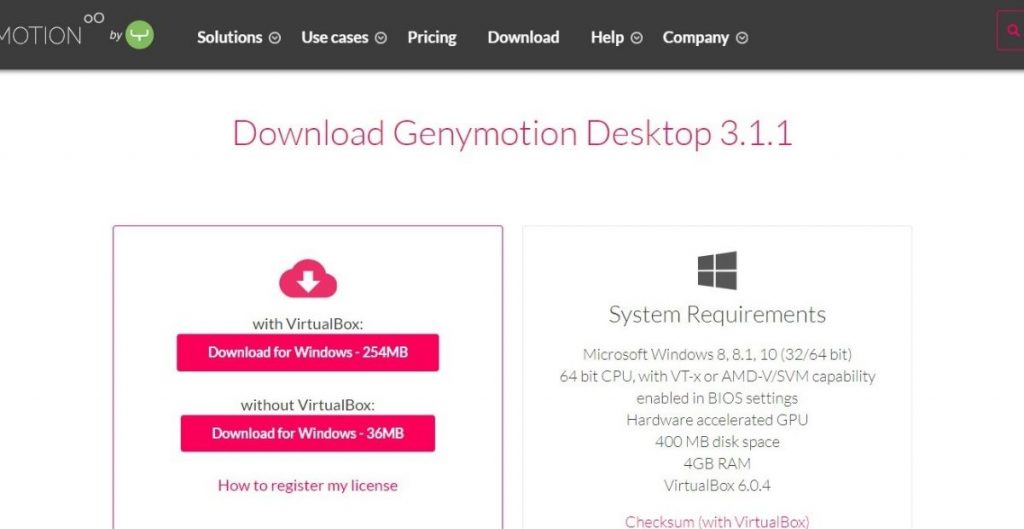Click the Windows logo icon
1024x529 pixels.
pos(717,270)
